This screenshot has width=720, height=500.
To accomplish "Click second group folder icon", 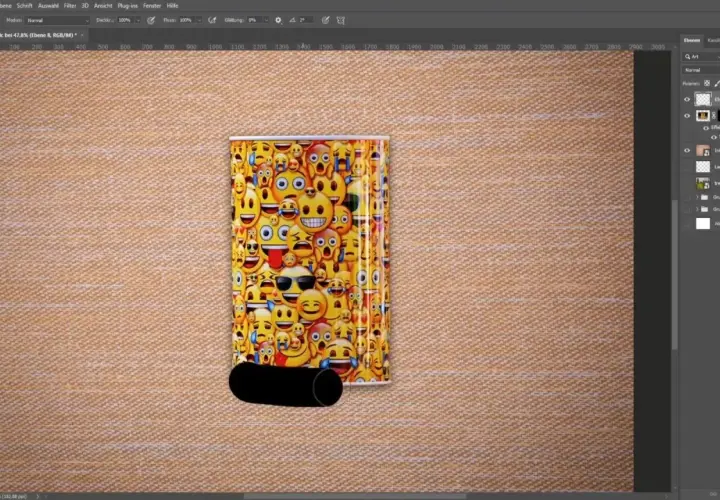I will (x=704, y=209).
